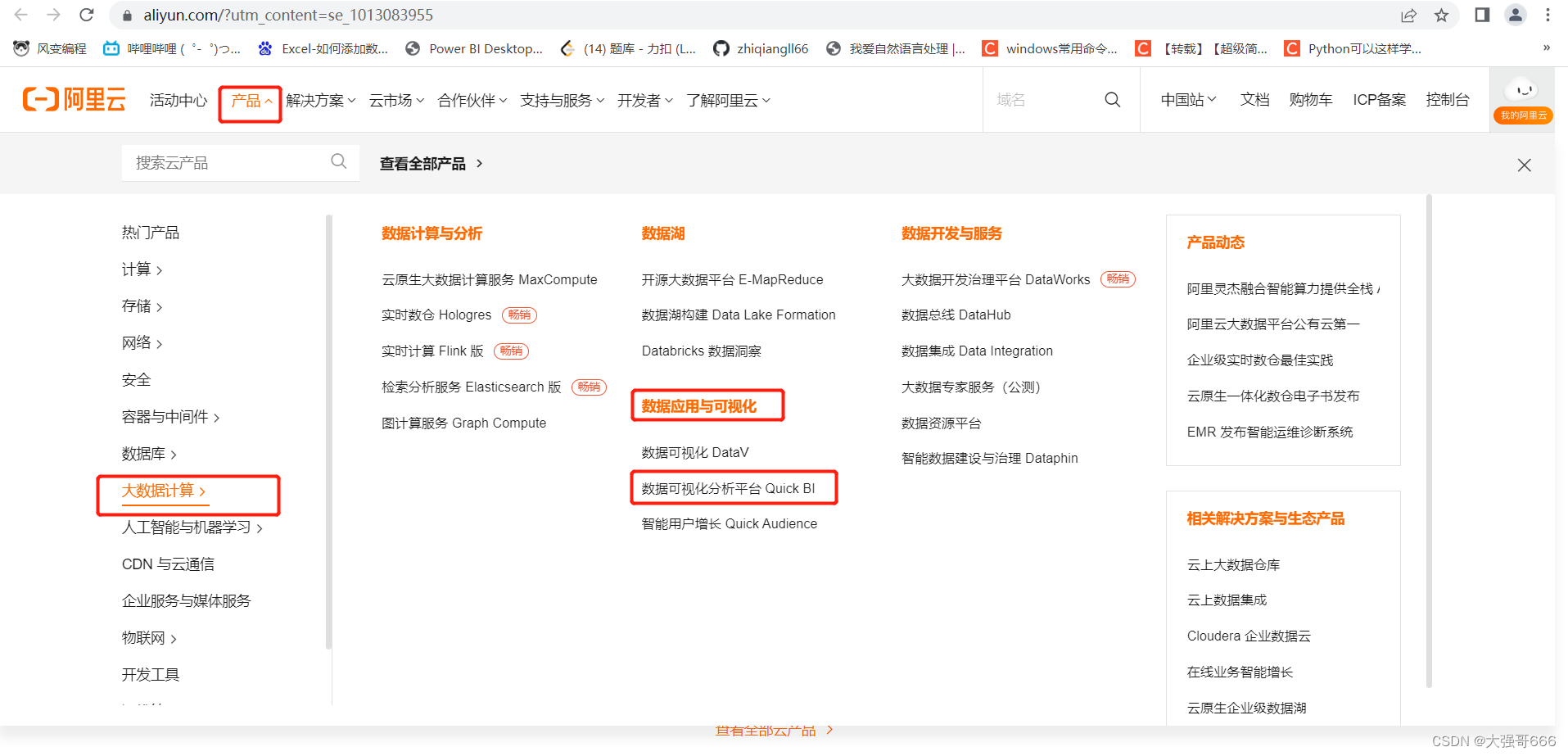Image resolution: width=1568 pixels, height=756 pixels.
Task: Open 数据可视化 DataV
Action: (695, 452)
